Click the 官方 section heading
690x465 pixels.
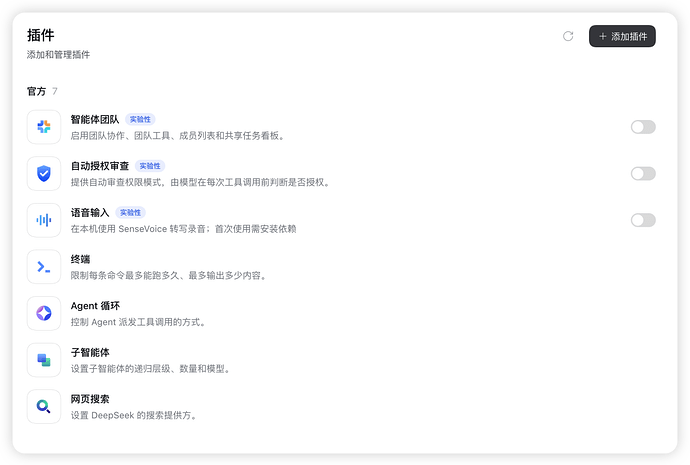pos(37,92)
